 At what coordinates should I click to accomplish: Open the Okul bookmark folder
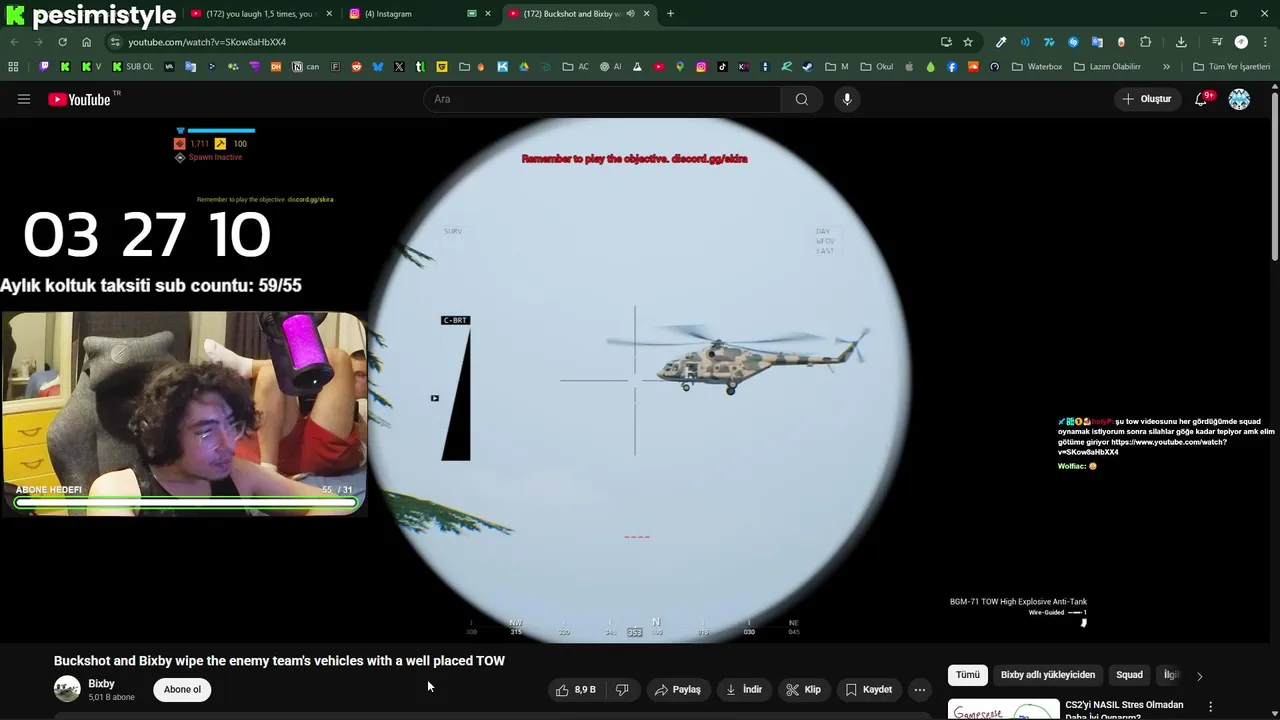coord(876,67)
